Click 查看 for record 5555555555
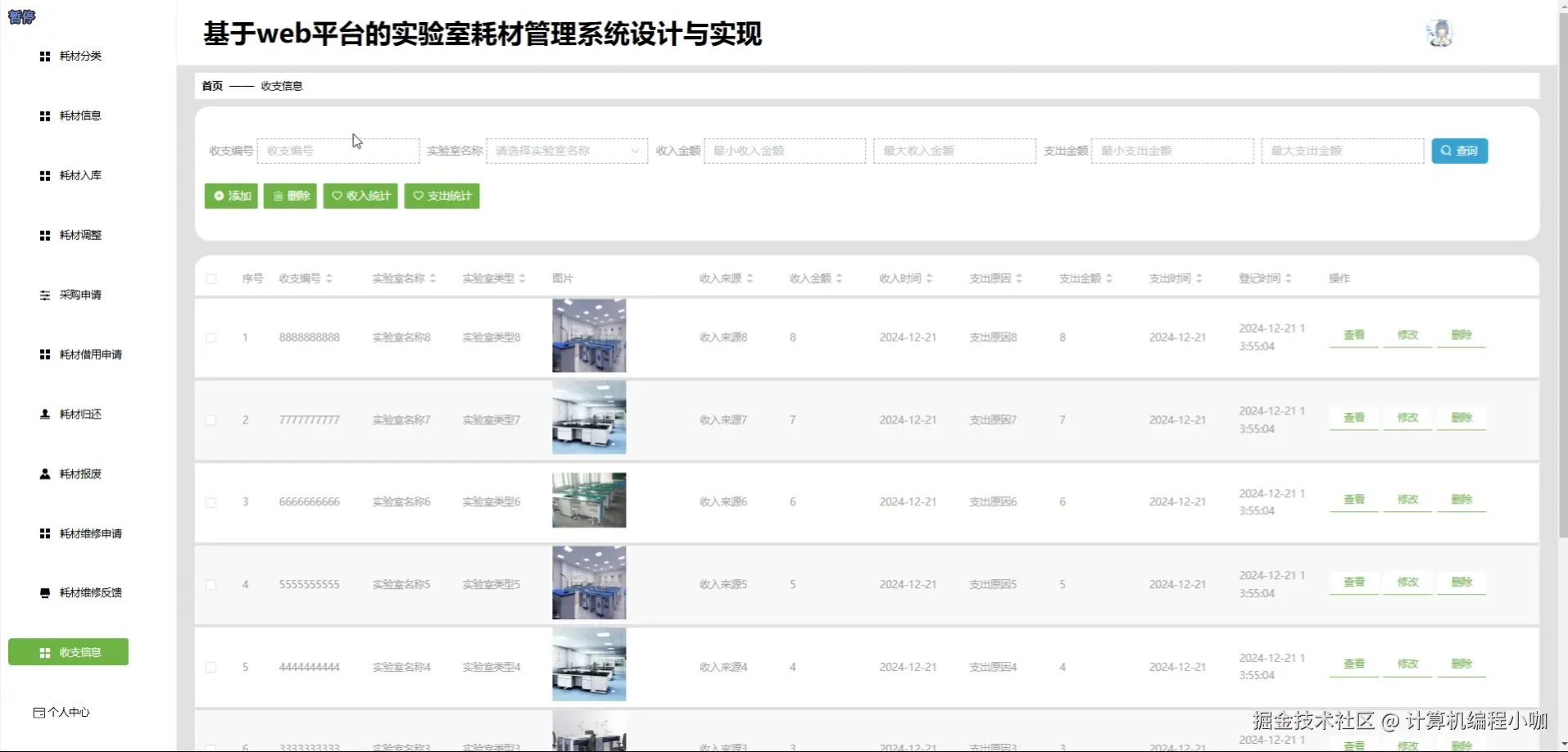 tap(1354, 582)
